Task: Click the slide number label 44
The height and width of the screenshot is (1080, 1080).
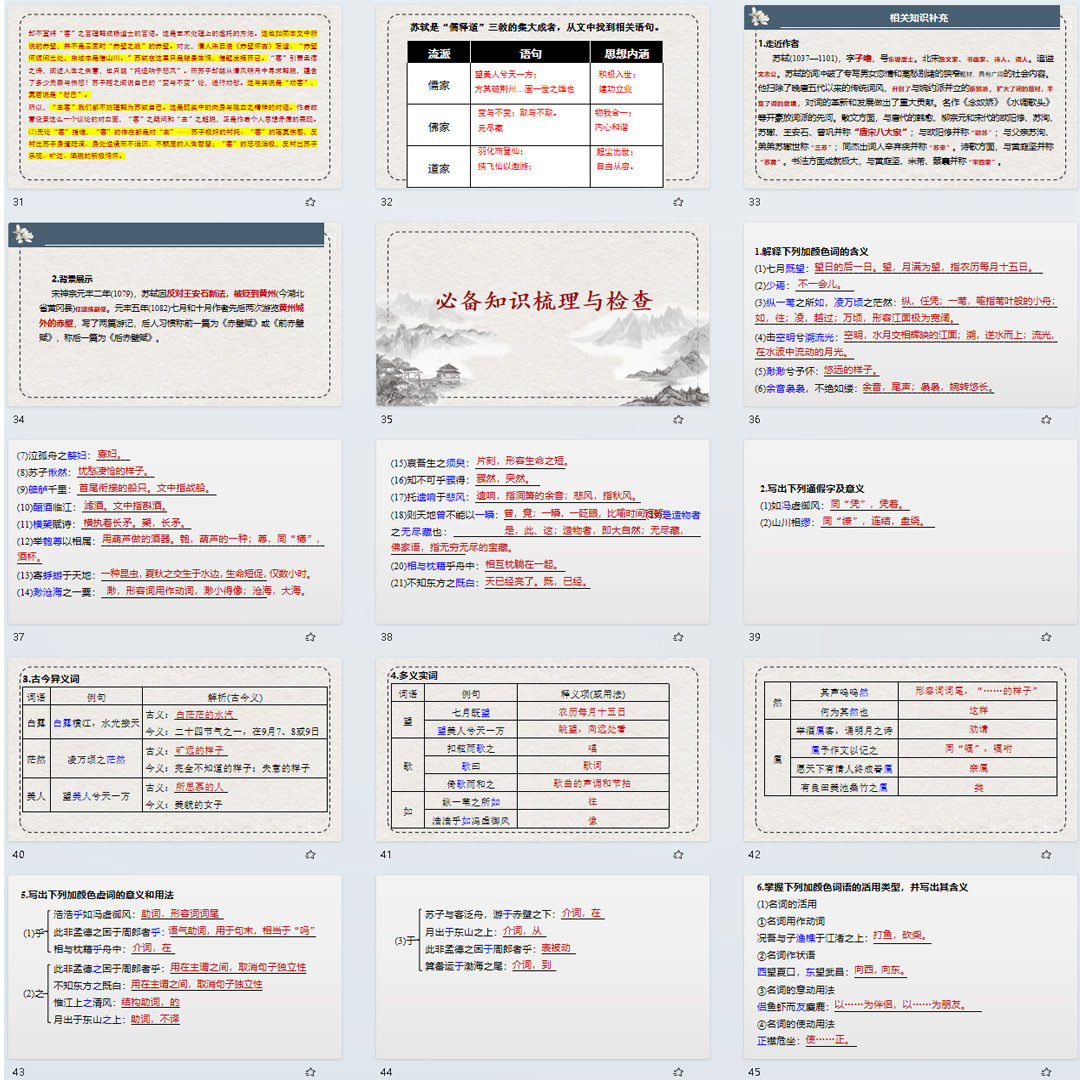Action: tap(386, 1072)
